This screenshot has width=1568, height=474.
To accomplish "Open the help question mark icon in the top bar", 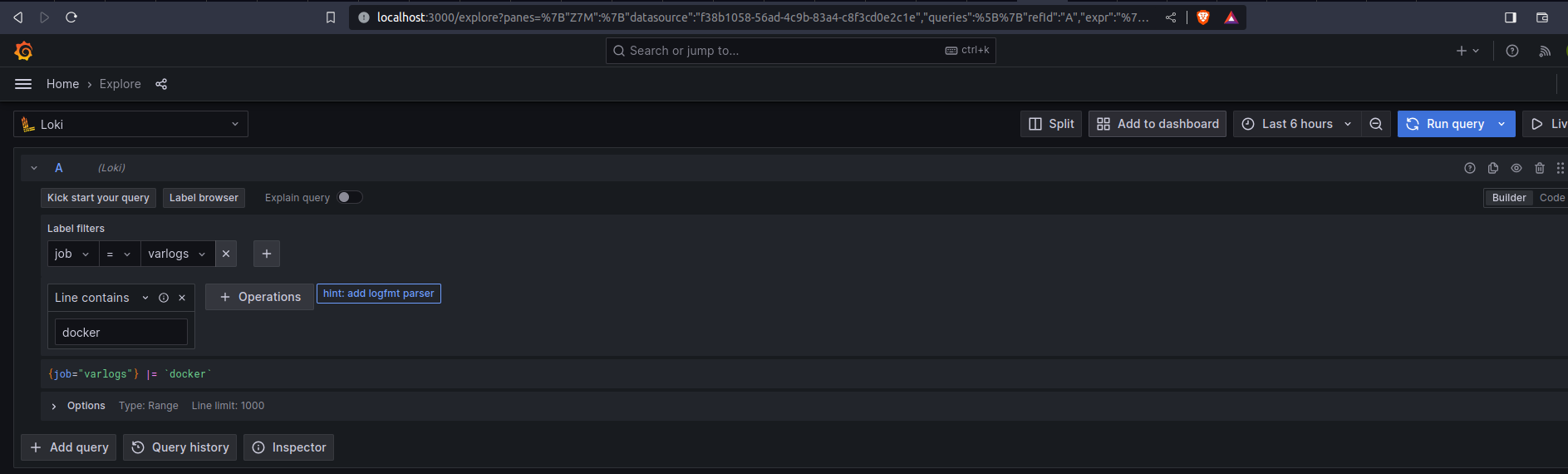I will tap(1512, 51).
